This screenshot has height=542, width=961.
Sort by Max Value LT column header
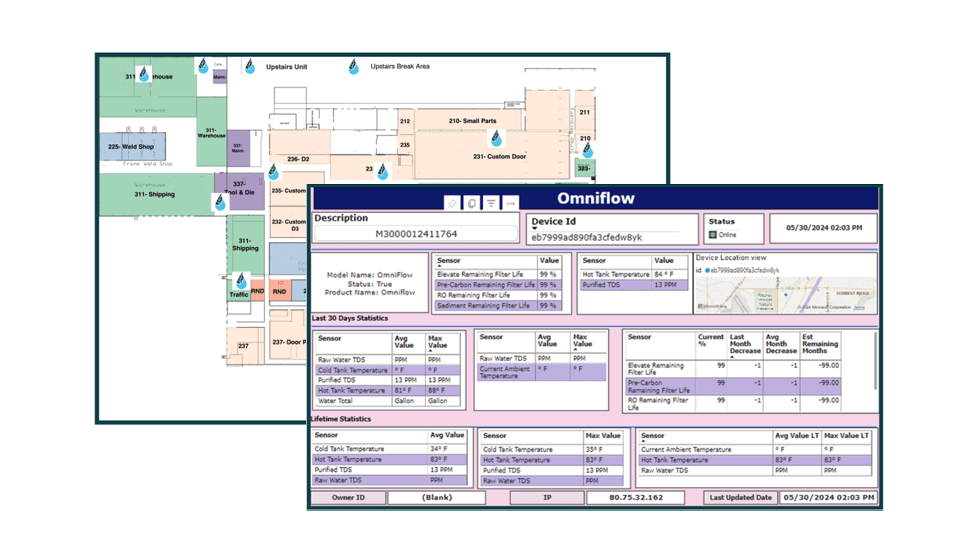click(846, 435)
